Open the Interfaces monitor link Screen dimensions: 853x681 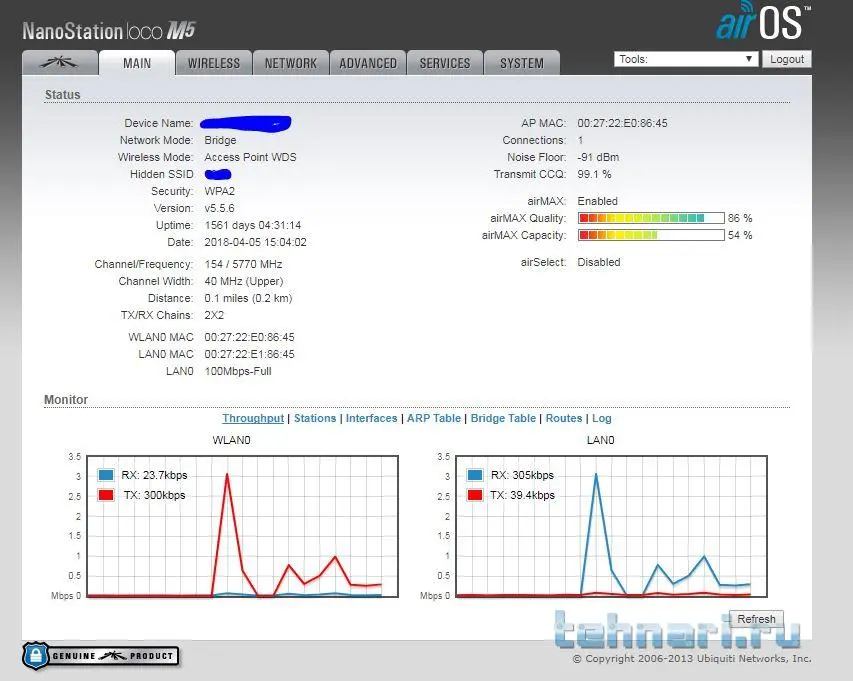[372, 418]
